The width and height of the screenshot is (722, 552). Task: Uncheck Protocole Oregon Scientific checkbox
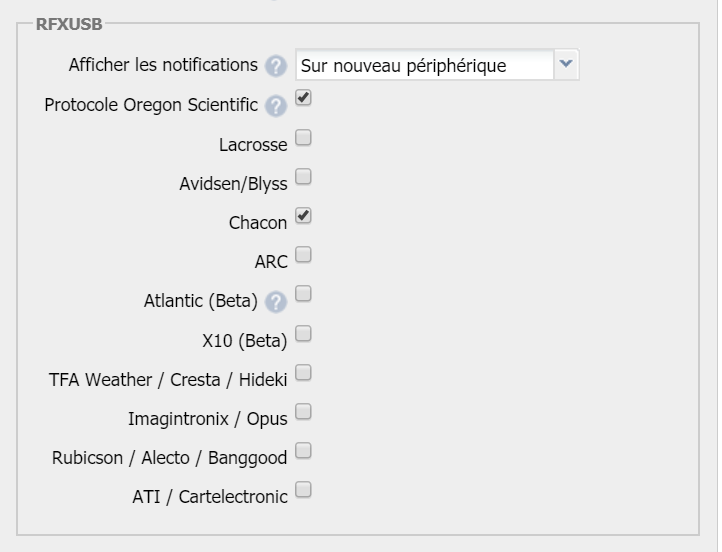[x=303, y=98]
